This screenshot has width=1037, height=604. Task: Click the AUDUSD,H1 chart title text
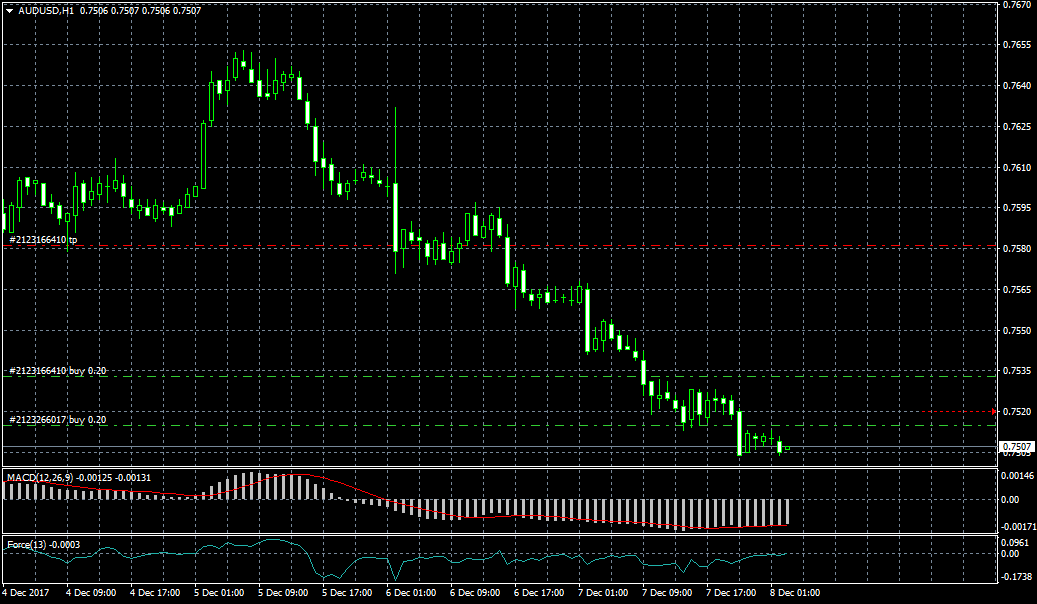point(46,10)
